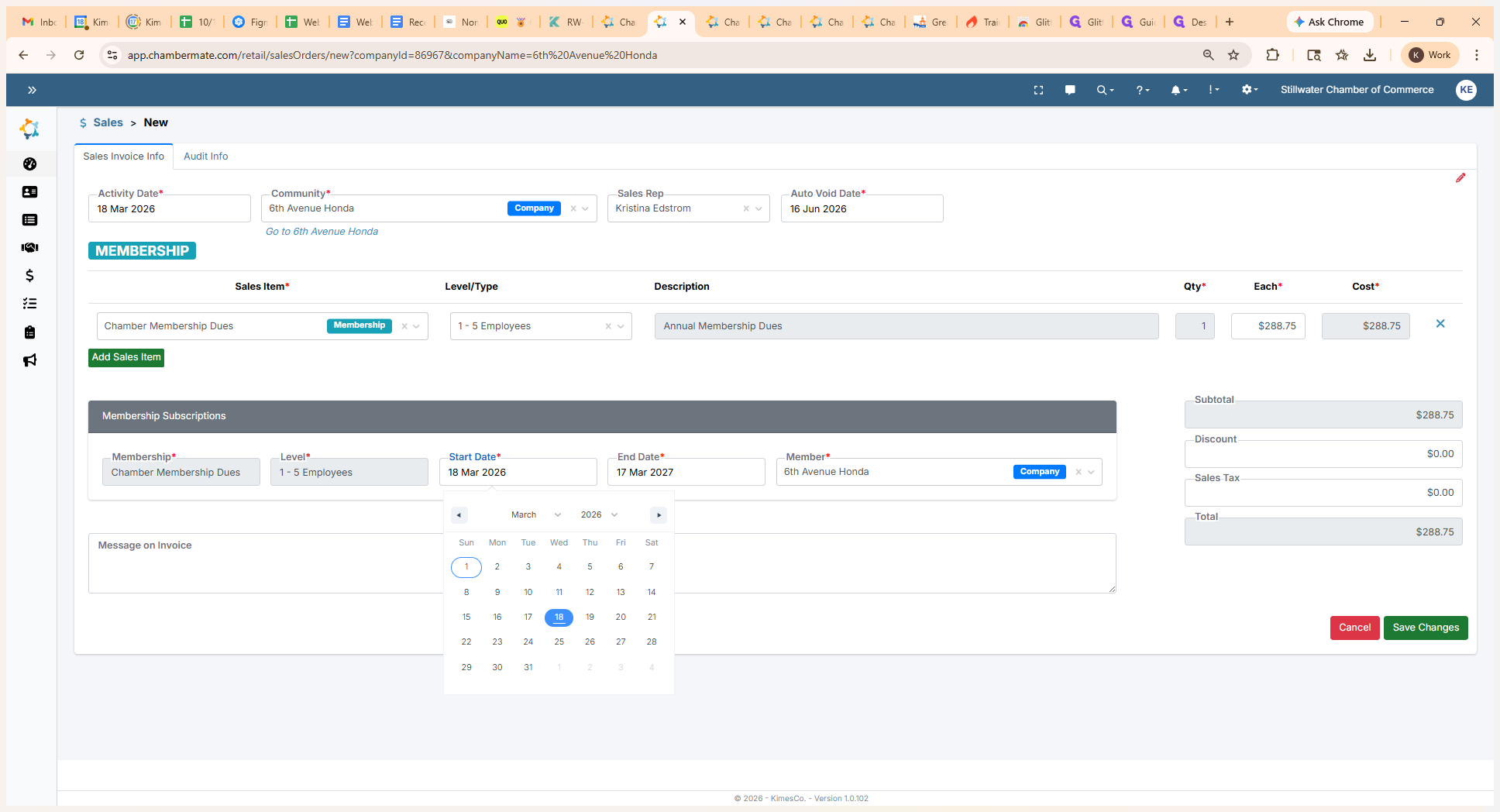Open the notifications bell in header
The height and width of the screenshot is (812, 1500).
tap(1178, 90)
